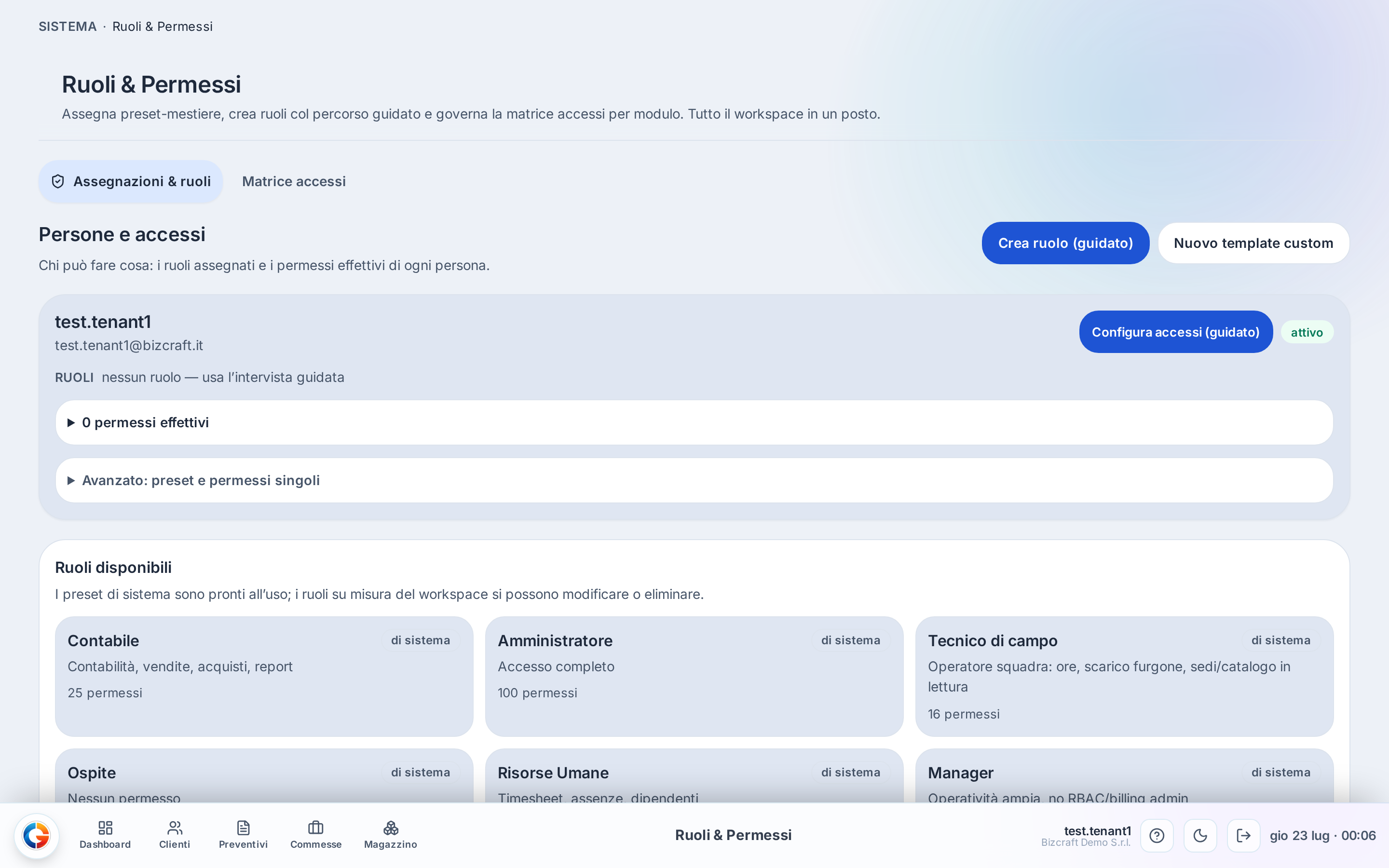1389x868 pixels.
Task: Click 'di sistema' badge on Contabile
Action: (x=420, y=641)
